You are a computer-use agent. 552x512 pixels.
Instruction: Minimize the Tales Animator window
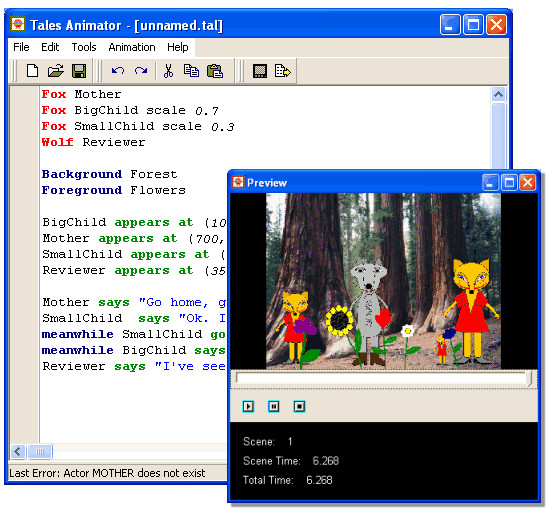[x=450, y=25]
